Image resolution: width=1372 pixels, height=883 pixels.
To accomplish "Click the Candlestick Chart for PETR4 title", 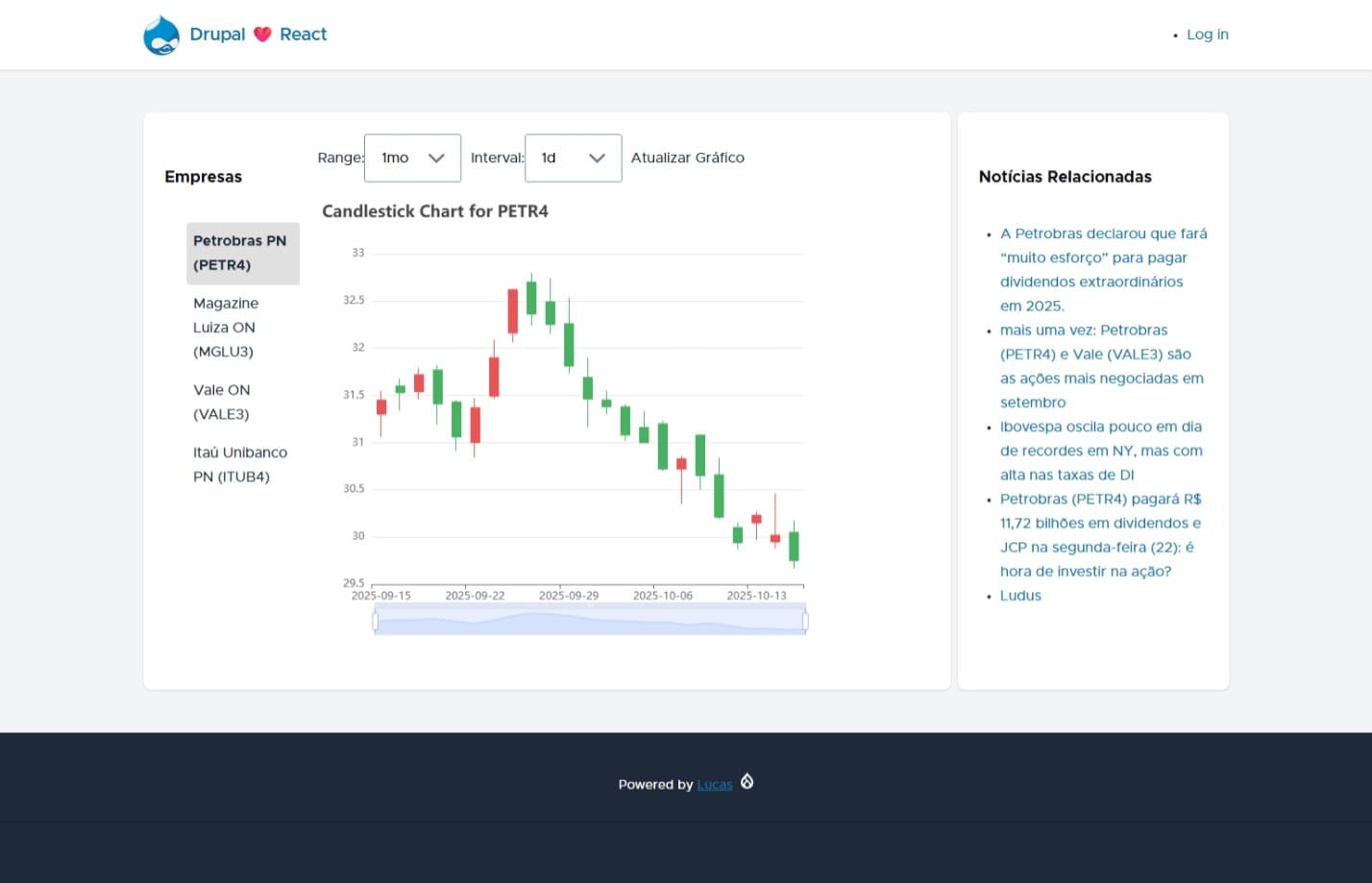I will [435, 211].
